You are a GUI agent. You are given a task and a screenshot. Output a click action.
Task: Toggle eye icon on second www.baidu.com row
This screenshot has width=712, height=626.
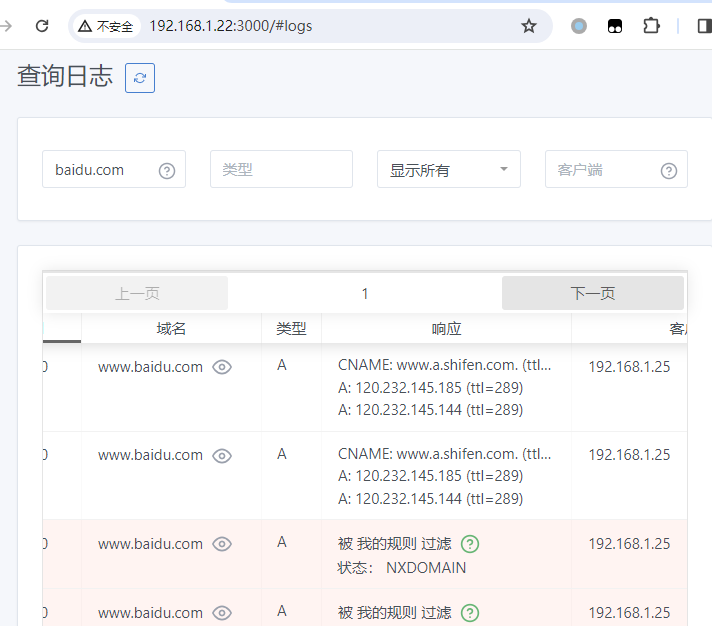(x=222, y=455)
